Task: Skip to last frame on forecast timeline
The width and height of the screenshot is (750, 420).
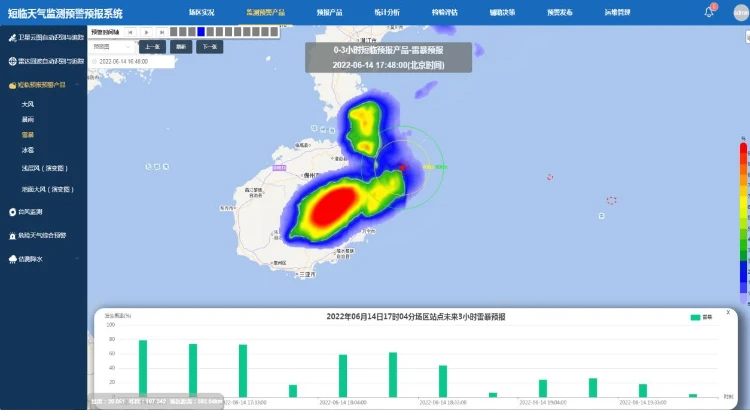Action: click(x=161, y=32)
